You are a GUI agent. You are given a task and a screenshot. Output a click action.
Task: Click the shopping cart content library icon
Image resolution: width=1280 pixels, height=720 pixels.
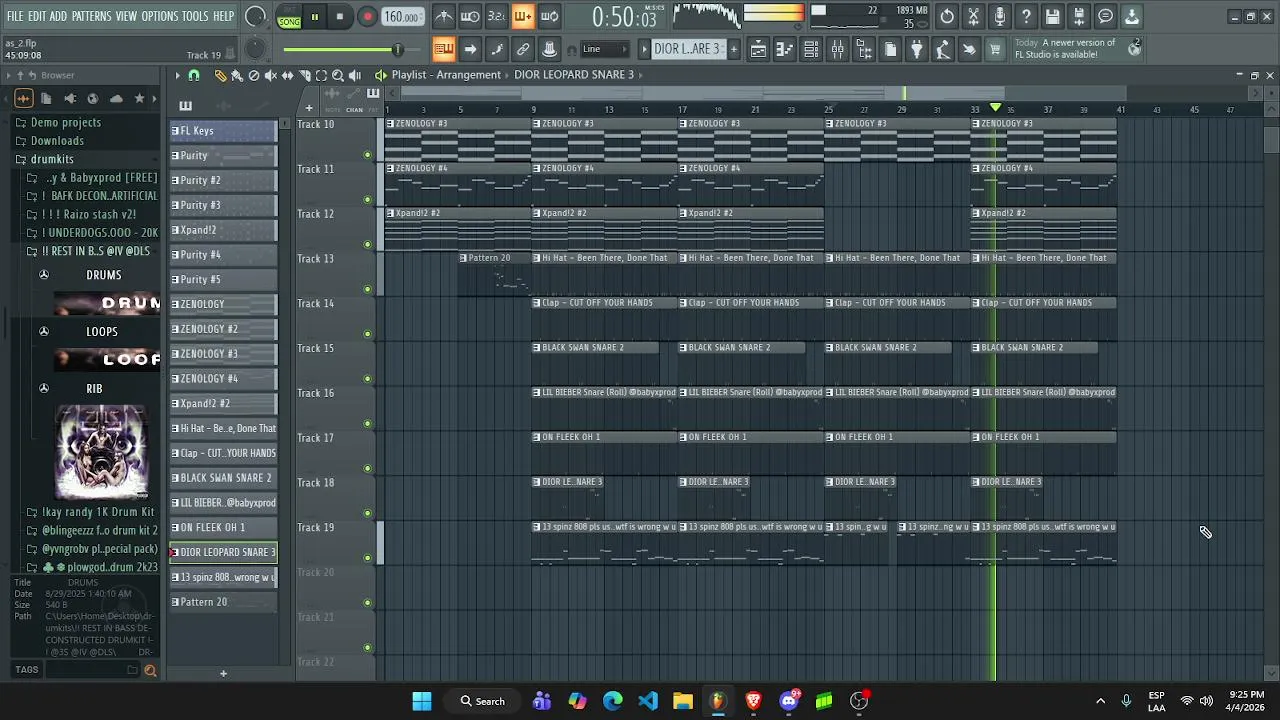coord(995,49)
